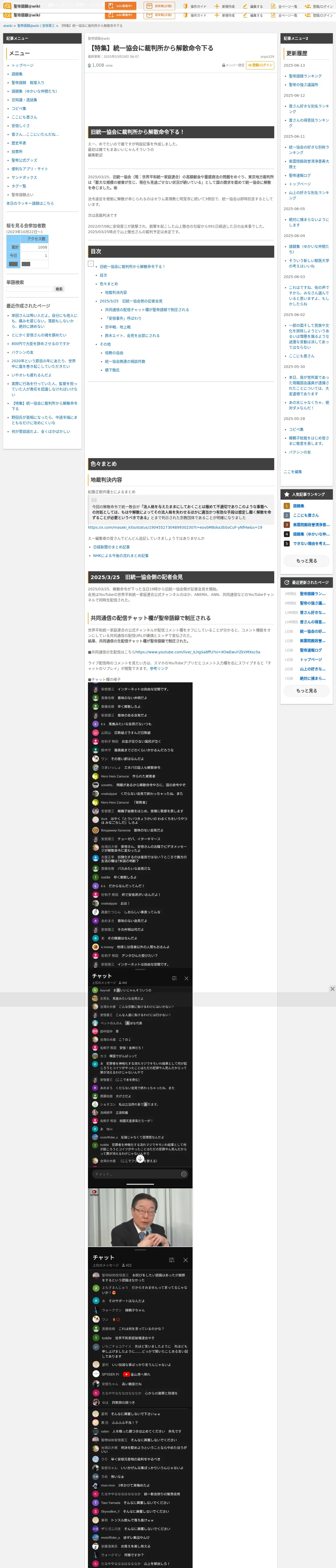Open 安倍しぐさ menu link
The width and height of the screenshot is (336, 1568).
click(x=21, y=126)
